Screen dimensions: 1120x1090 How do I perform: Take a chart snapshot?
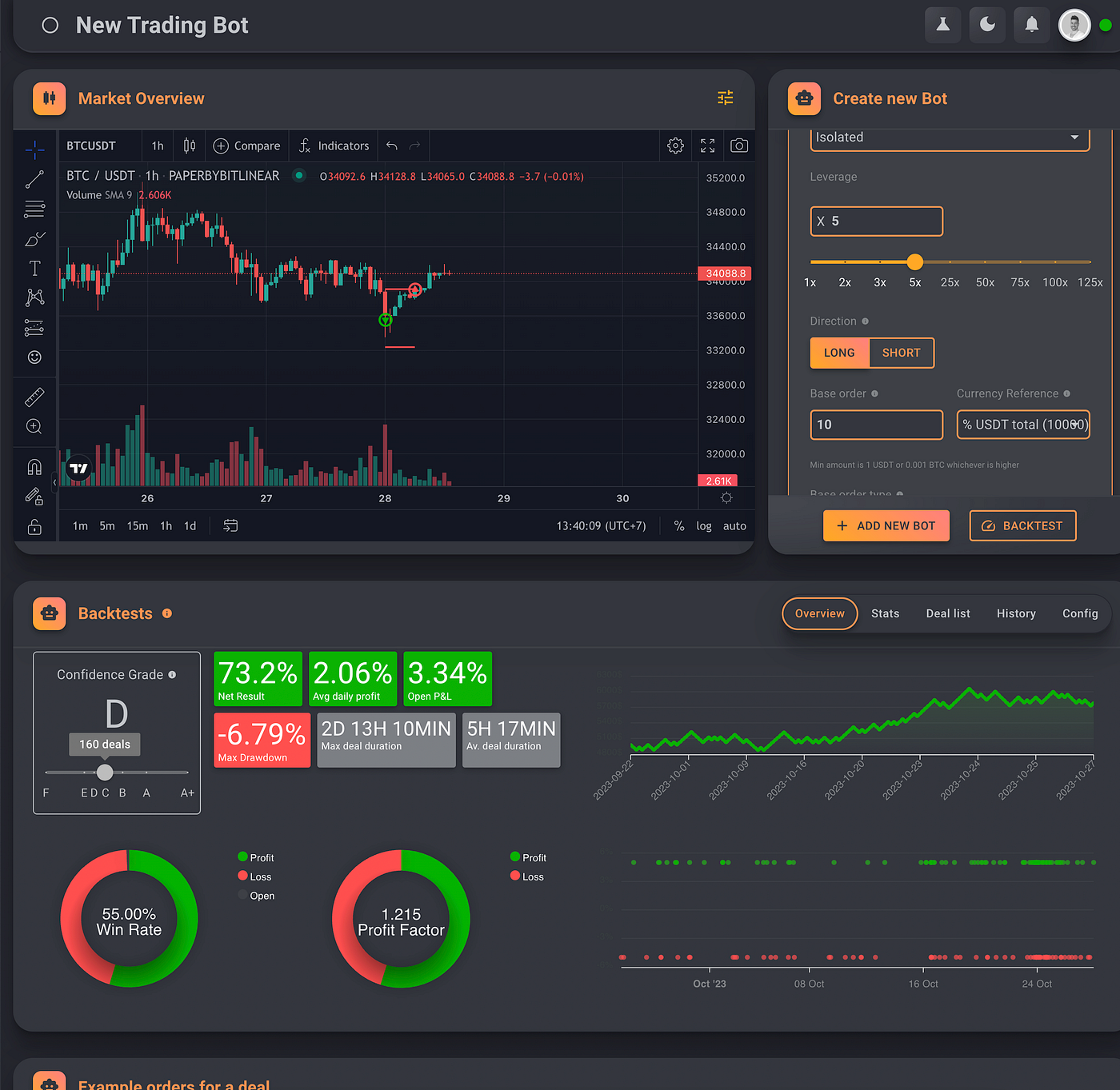click(739, 146)
